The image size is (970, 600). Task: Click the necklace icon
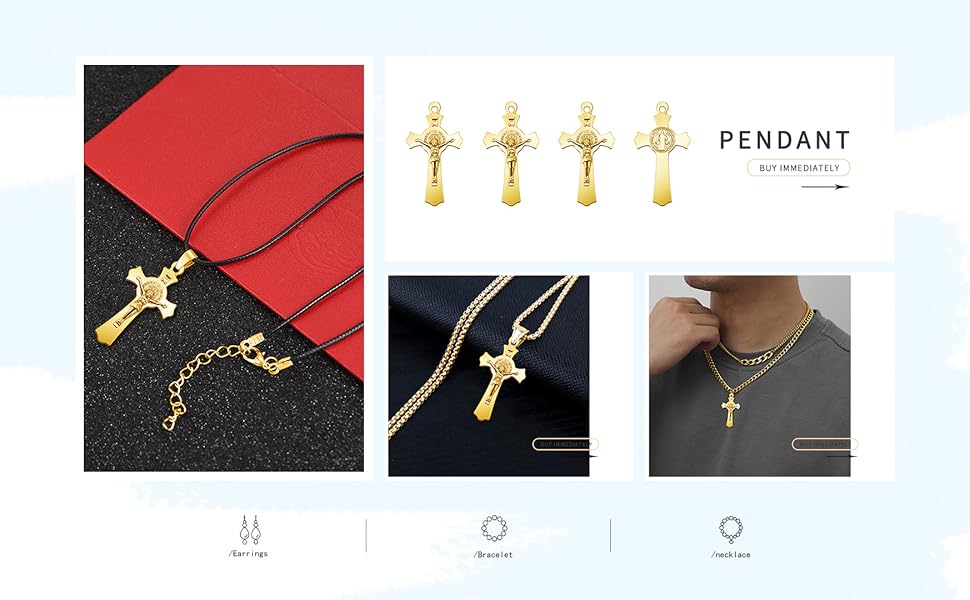coord(731,529)
